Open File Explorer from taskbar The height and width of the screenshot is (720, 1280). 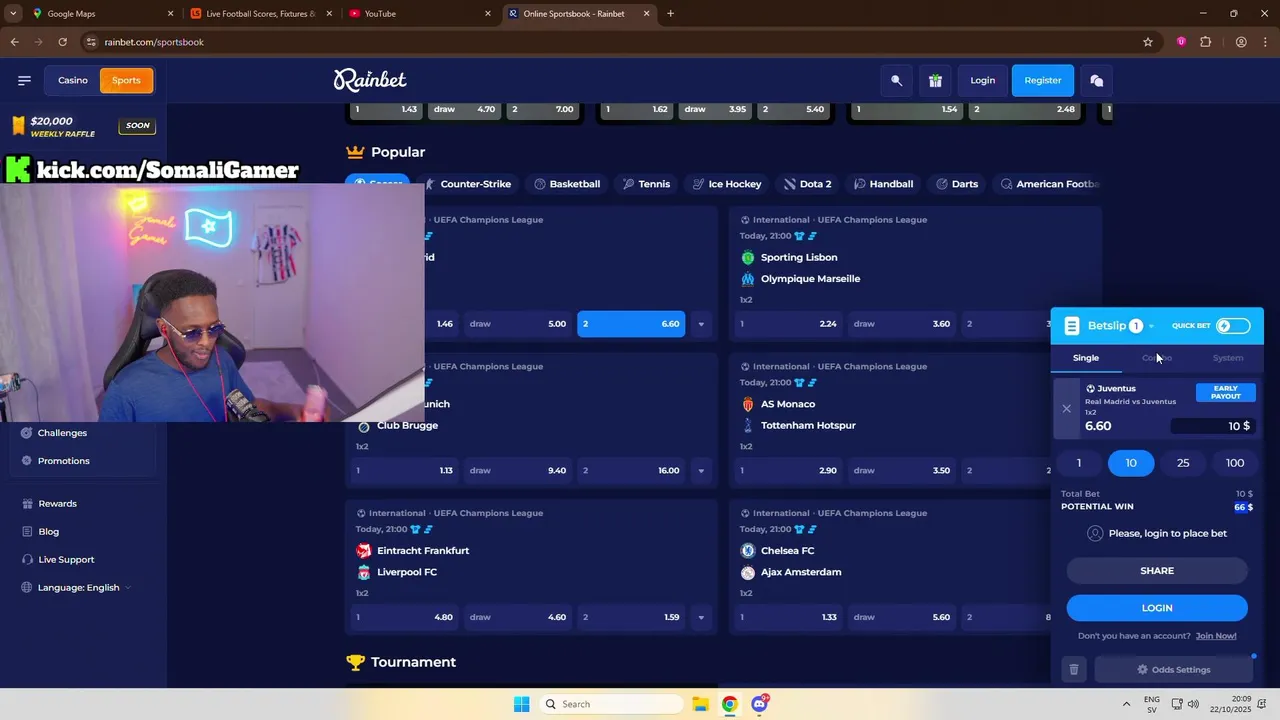(x=701, y=704)
